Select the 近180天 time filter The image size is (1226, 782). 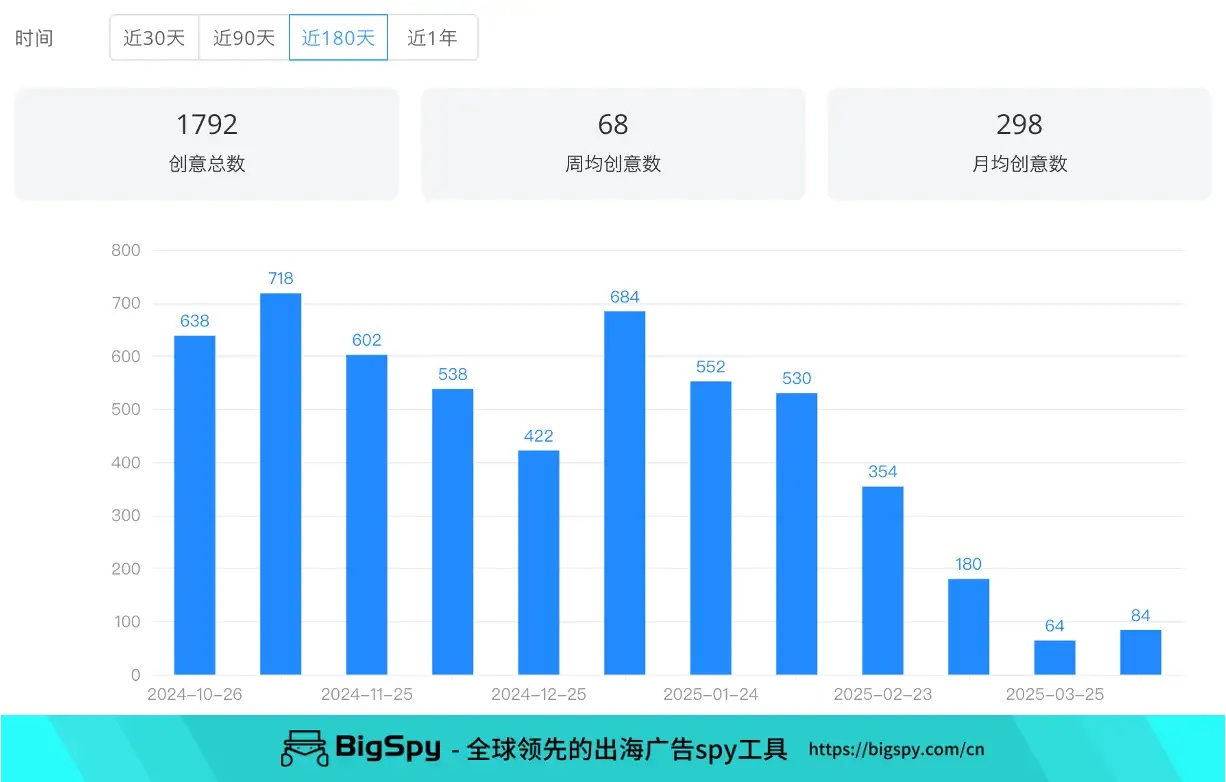coord(338,37)
